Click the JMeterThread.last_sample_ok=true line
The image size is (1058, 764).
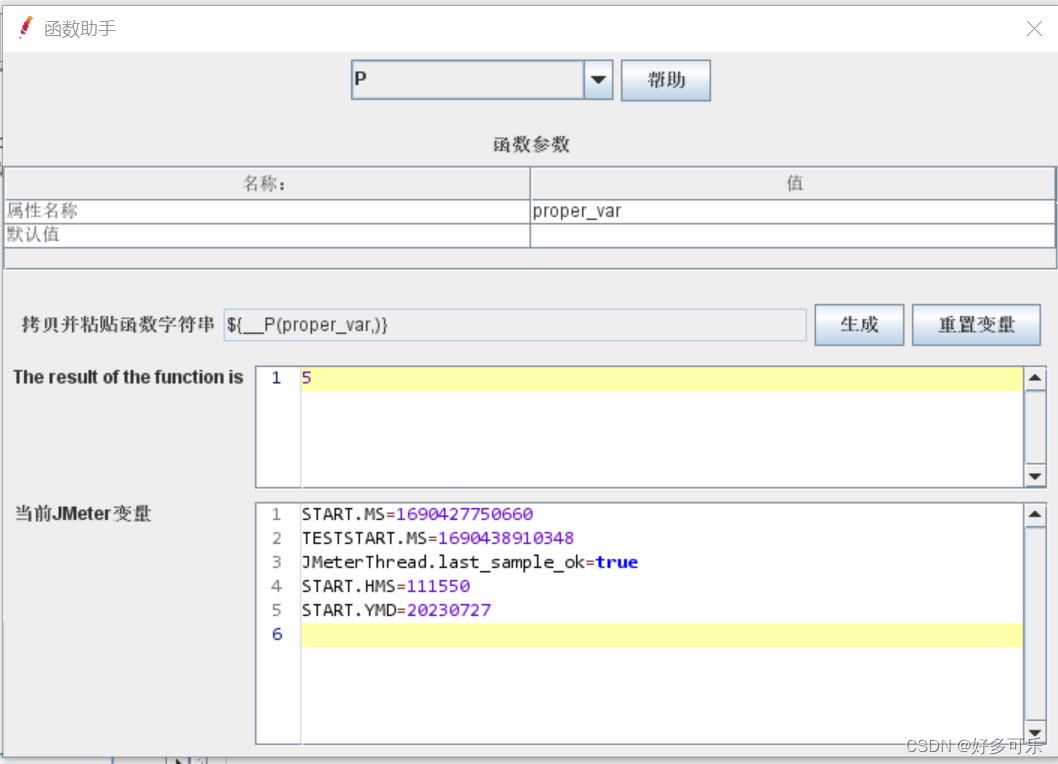pos(470,562)
